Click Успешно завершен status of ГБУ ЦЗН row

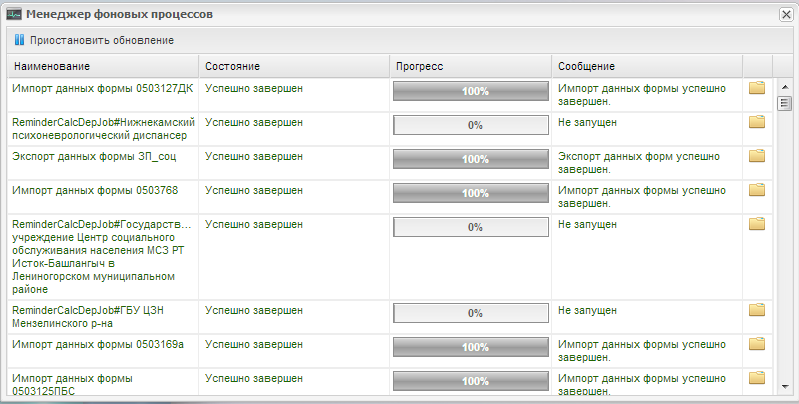click(x=254, y=310)
